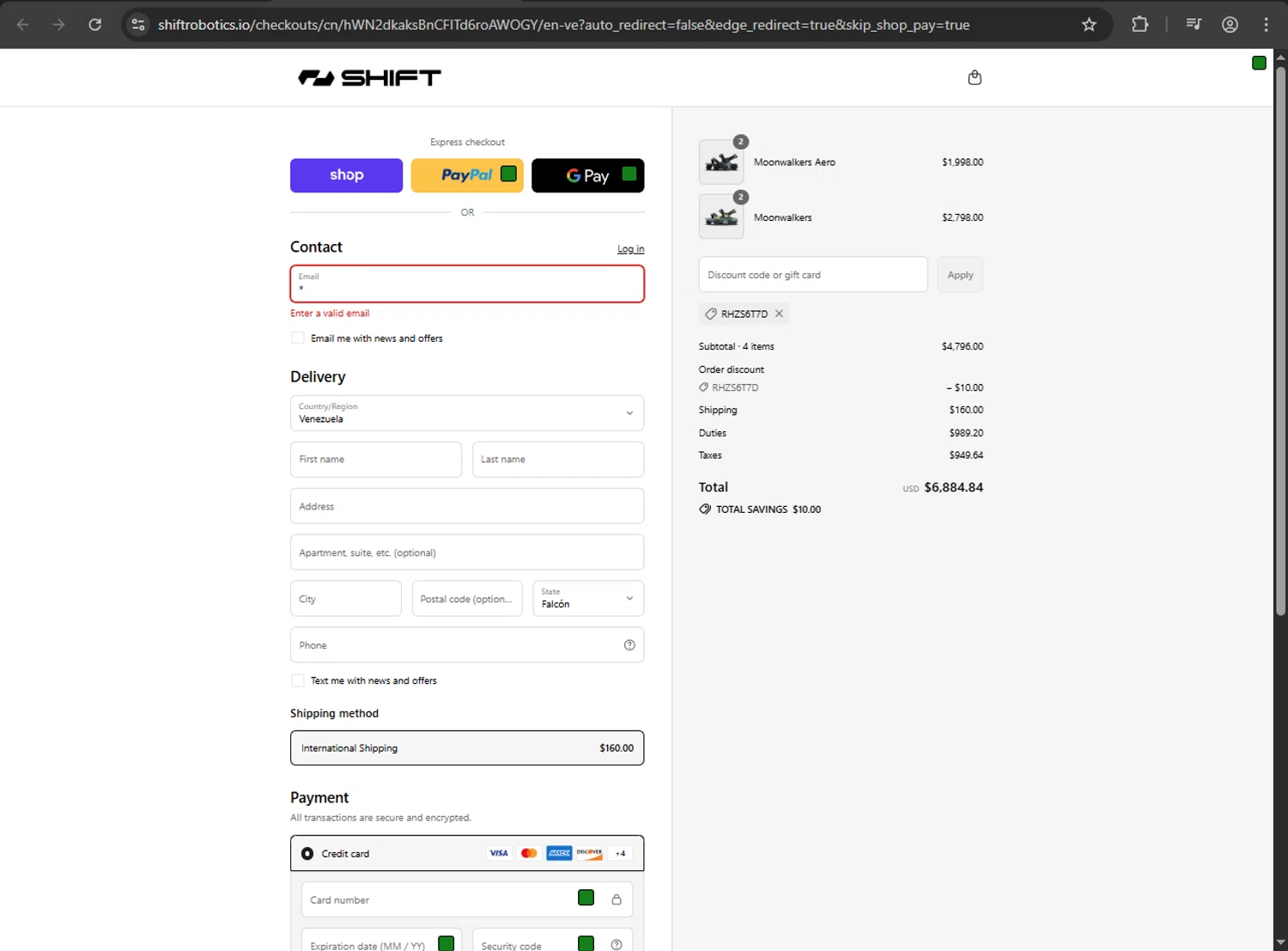
Task: Open the State dropdown showing Falcón
Action: click(588, 599)
